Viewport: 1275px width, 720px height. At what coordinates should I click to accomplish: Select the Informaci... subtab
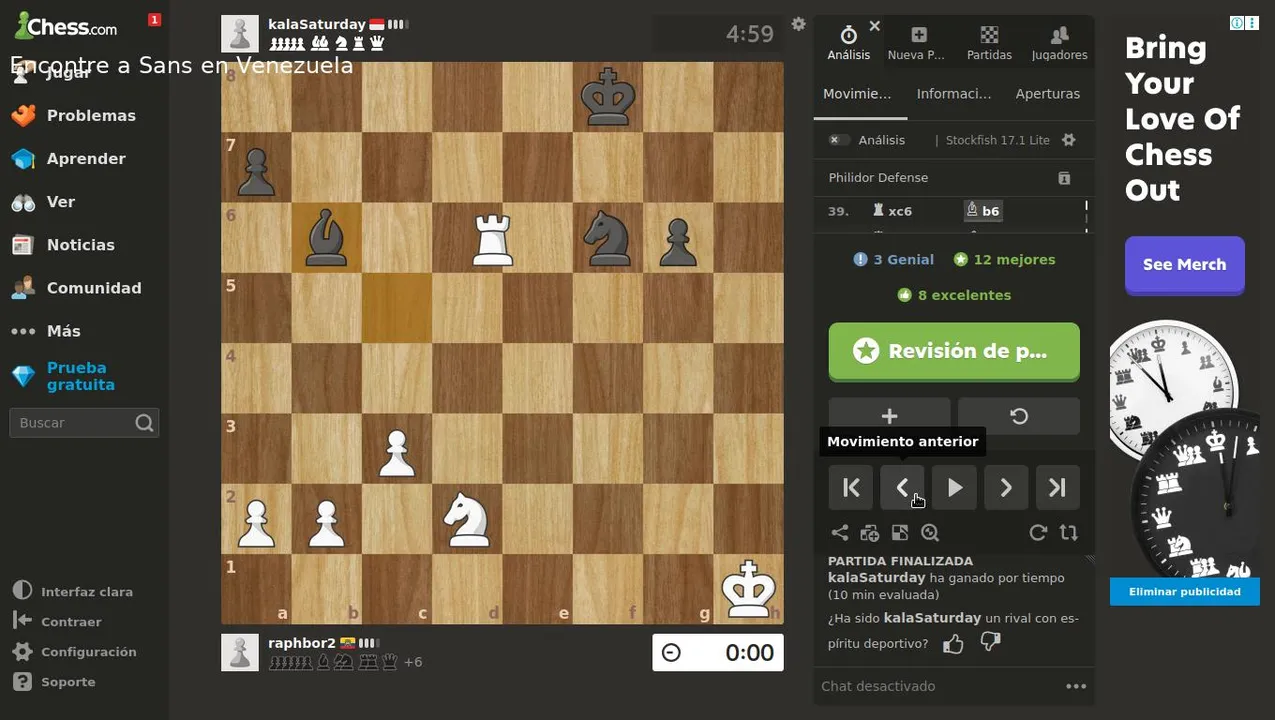pyautogui.click(x=954, y=94)
